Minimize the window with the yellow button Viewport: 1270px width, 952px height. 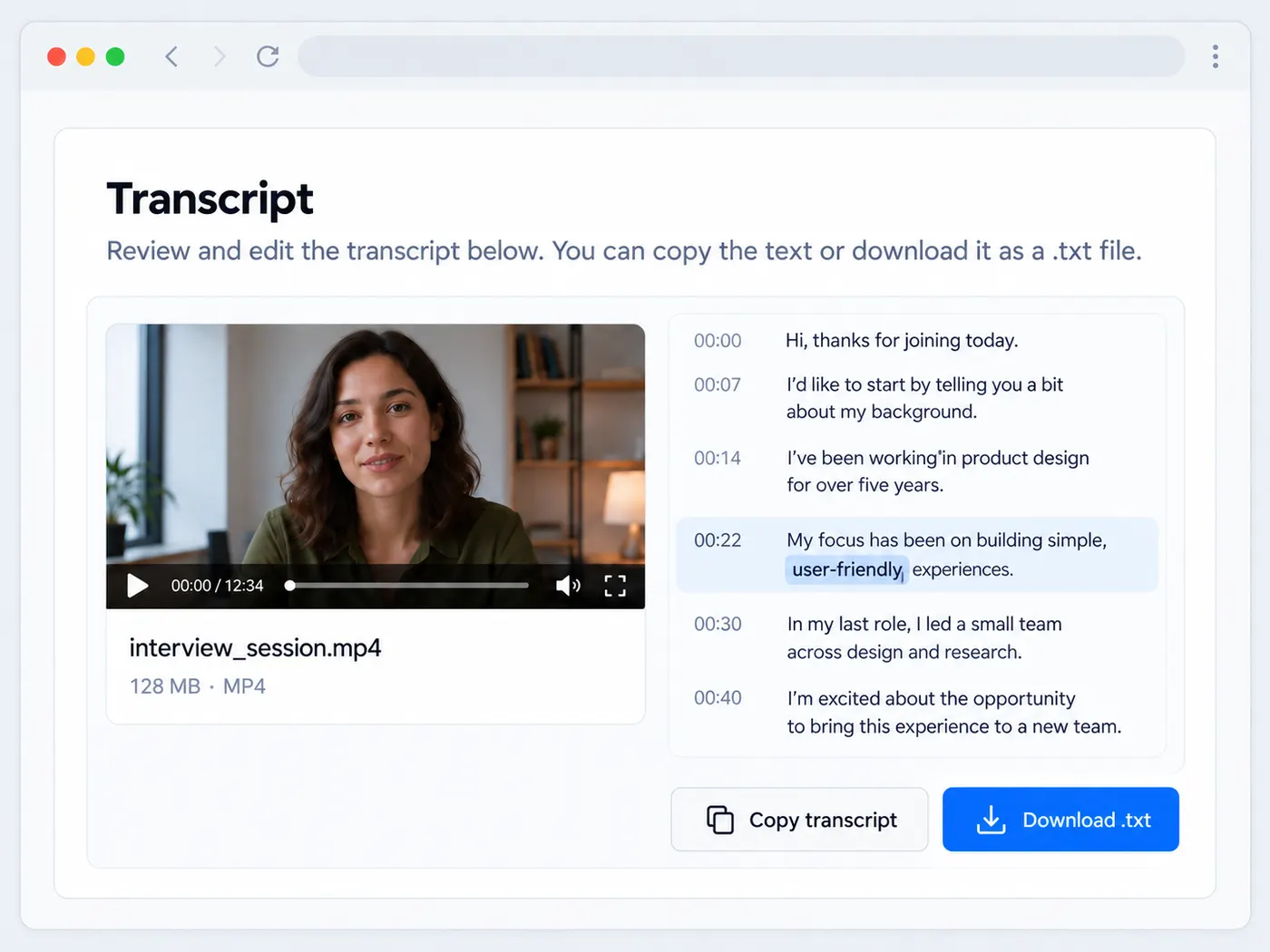click(x=85, y=56)
